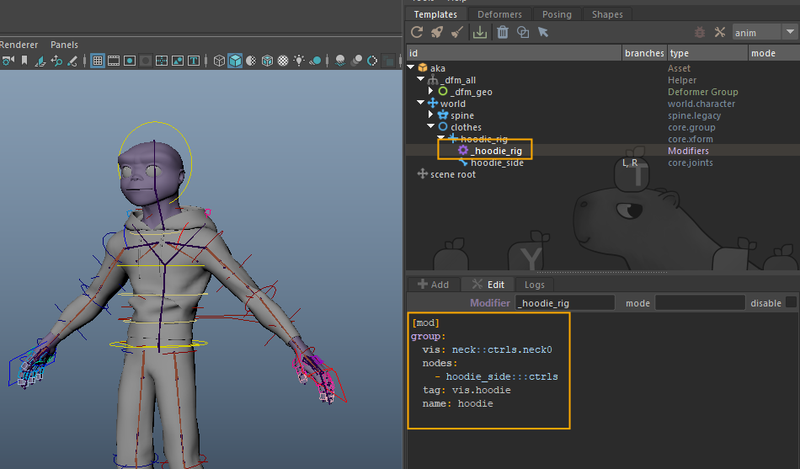Screen dimensions: 800x469
Task: Toggle smooth shaded cube display
Action: pos(235,61)
